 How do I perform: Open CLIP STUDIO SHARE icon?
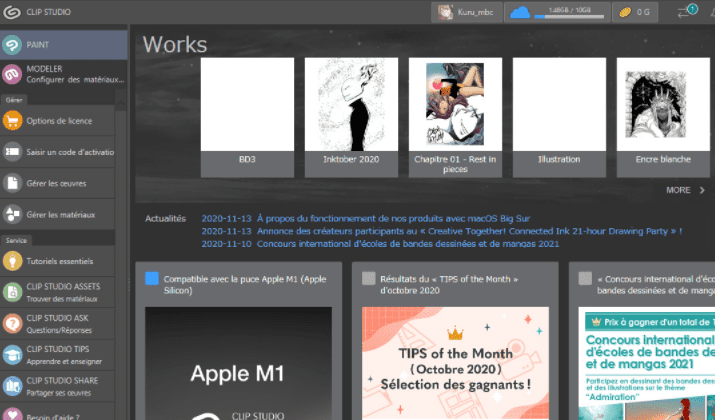tap(12, 386)
